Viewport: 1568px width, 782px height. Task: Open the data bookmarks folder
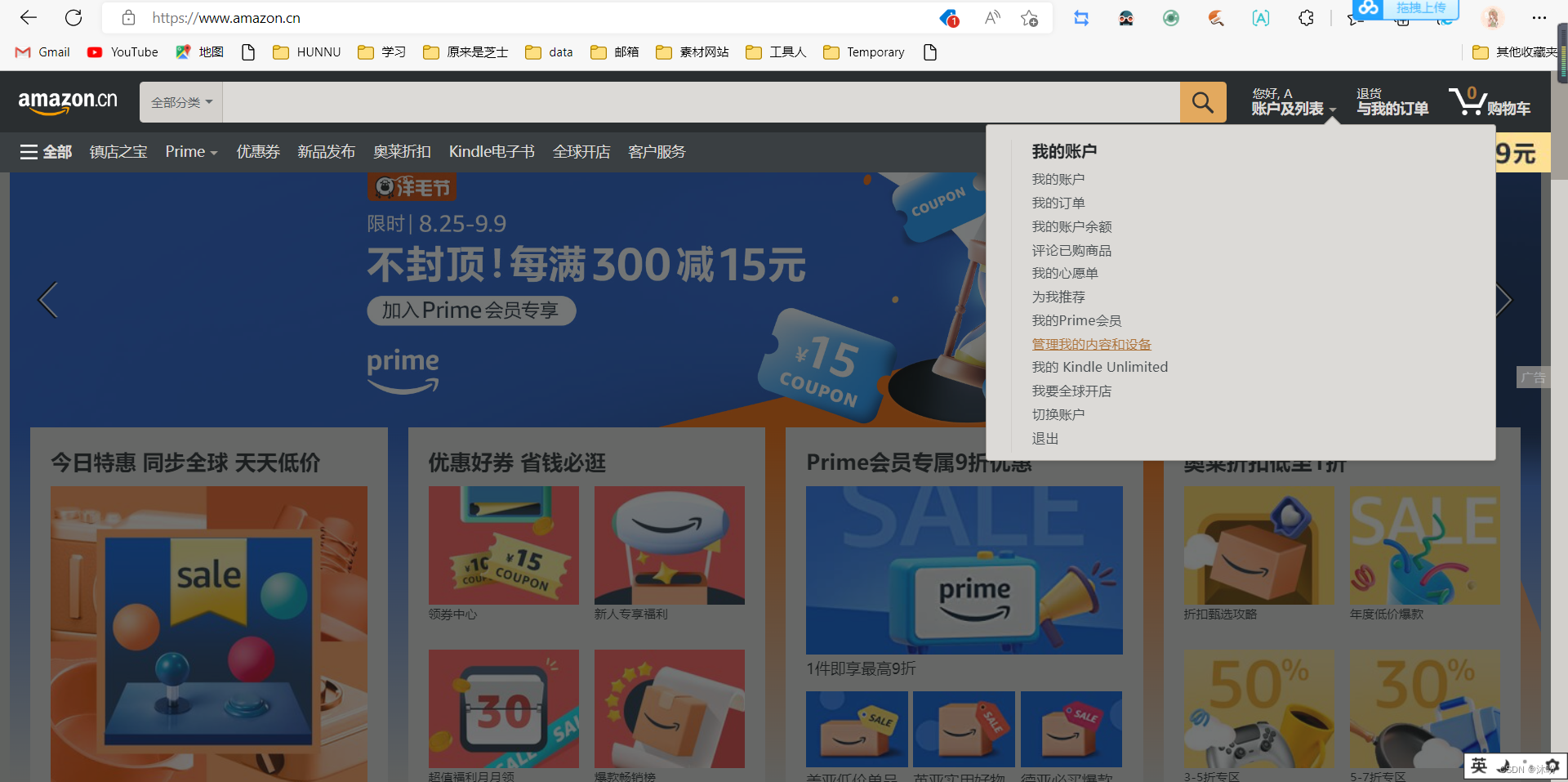coord(549,52)
